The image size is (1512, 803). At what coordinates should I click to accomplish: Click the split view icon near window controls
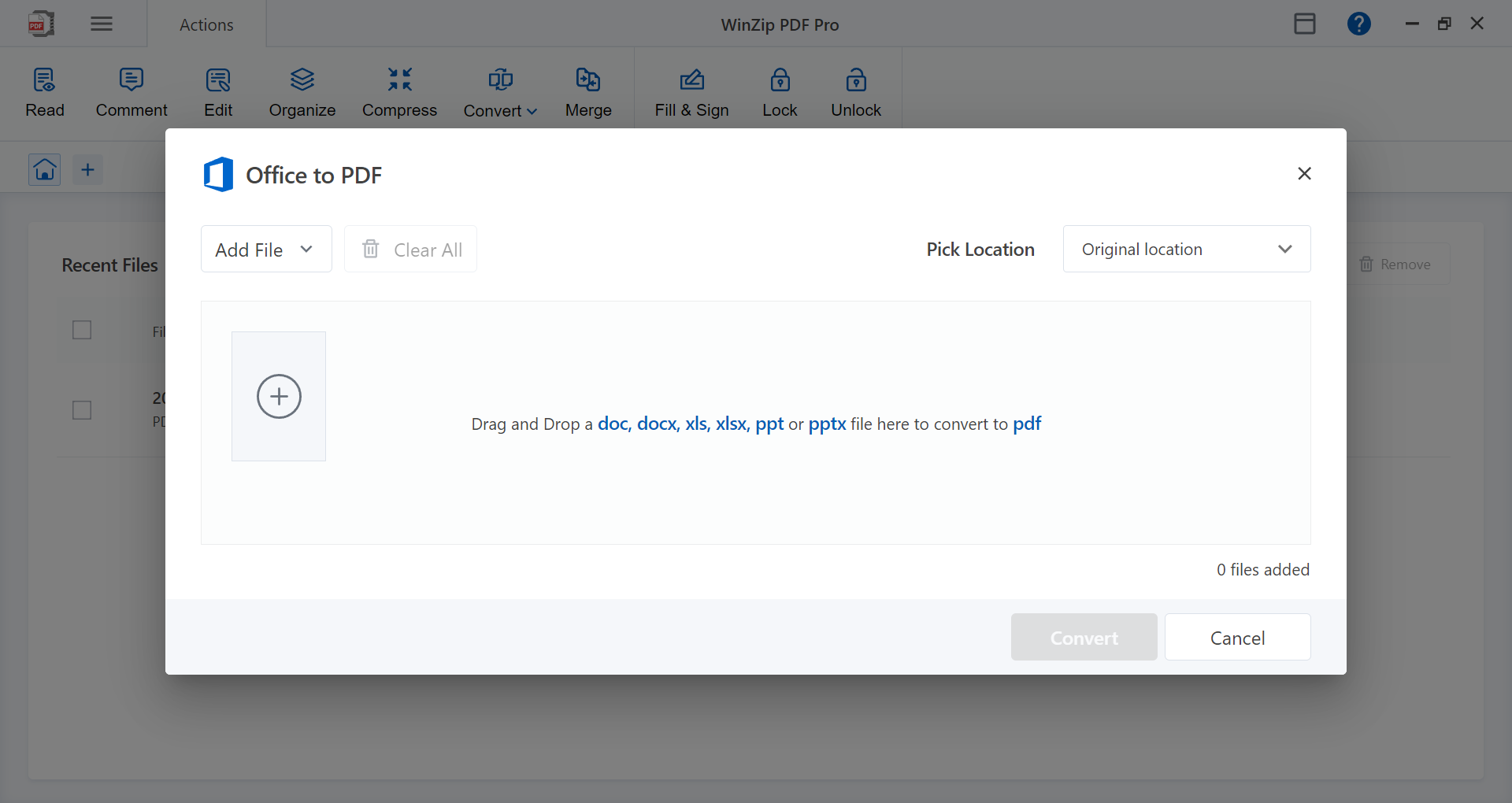[1304, 24]
